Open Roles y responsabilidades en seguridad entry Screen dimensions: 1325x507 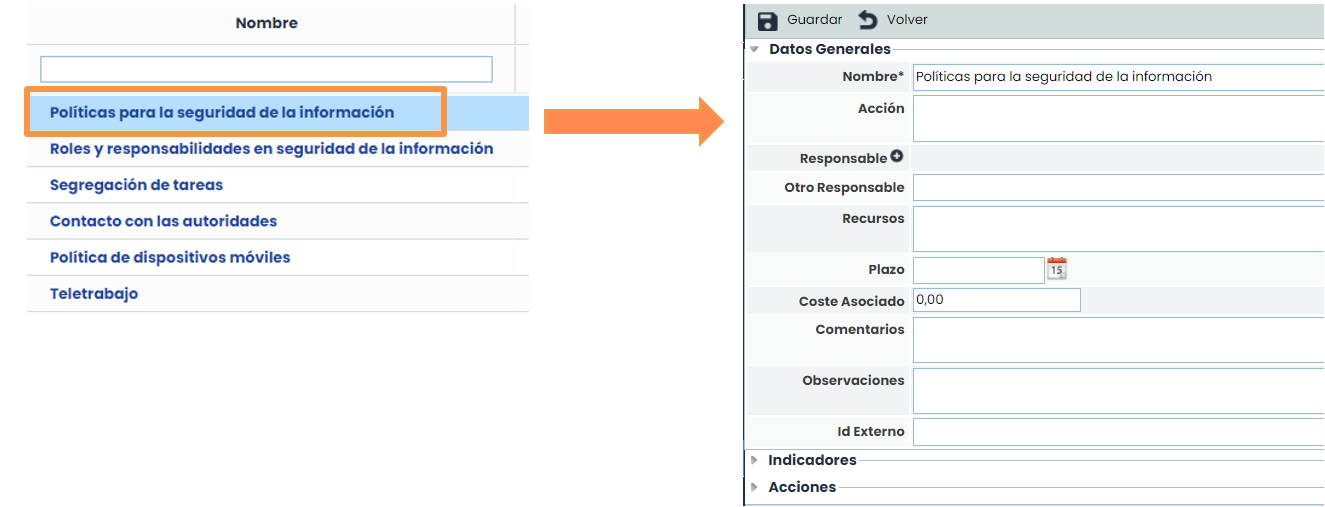click(271, 149)
